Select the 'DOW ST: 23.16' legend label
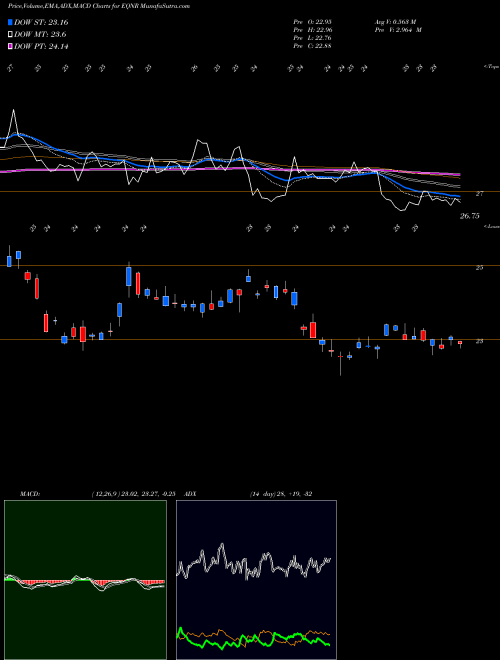 click(x=41, y=22)
